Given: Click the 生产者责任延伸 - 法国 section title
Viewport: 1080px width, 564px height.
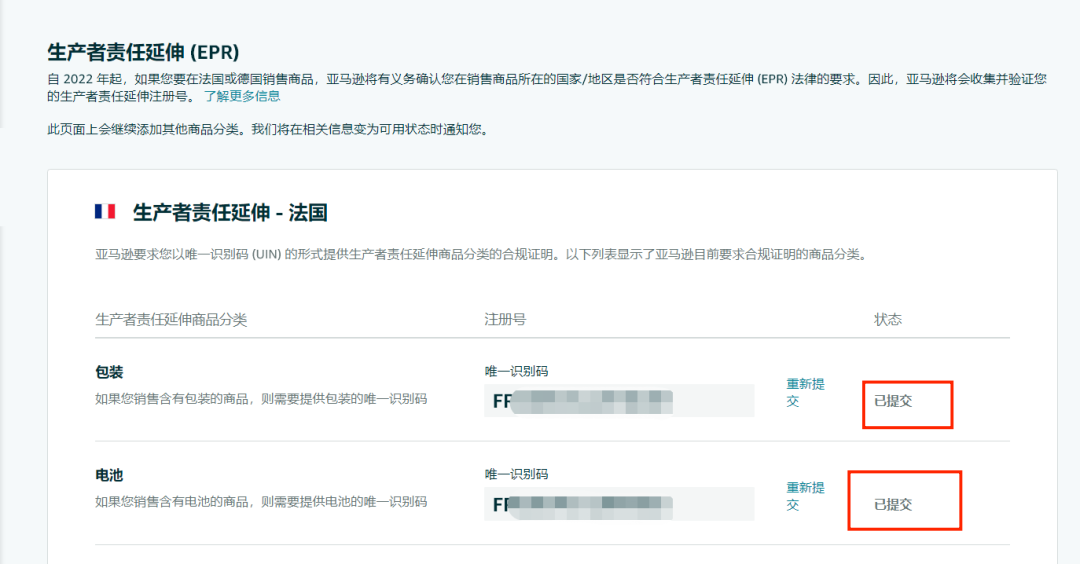Looking at the screenshot, I should [x=229, y=212].
